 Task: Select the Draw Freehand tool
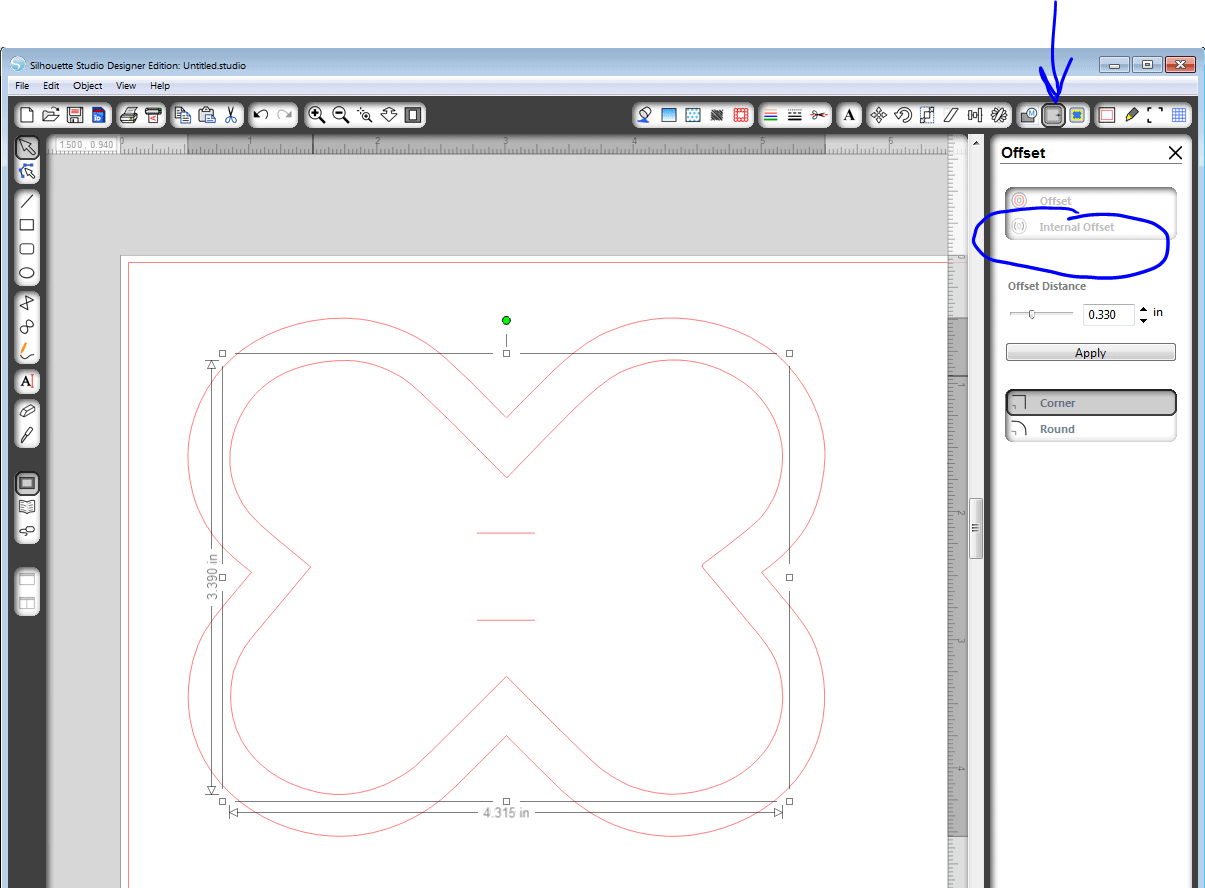[x=27, y=350]
